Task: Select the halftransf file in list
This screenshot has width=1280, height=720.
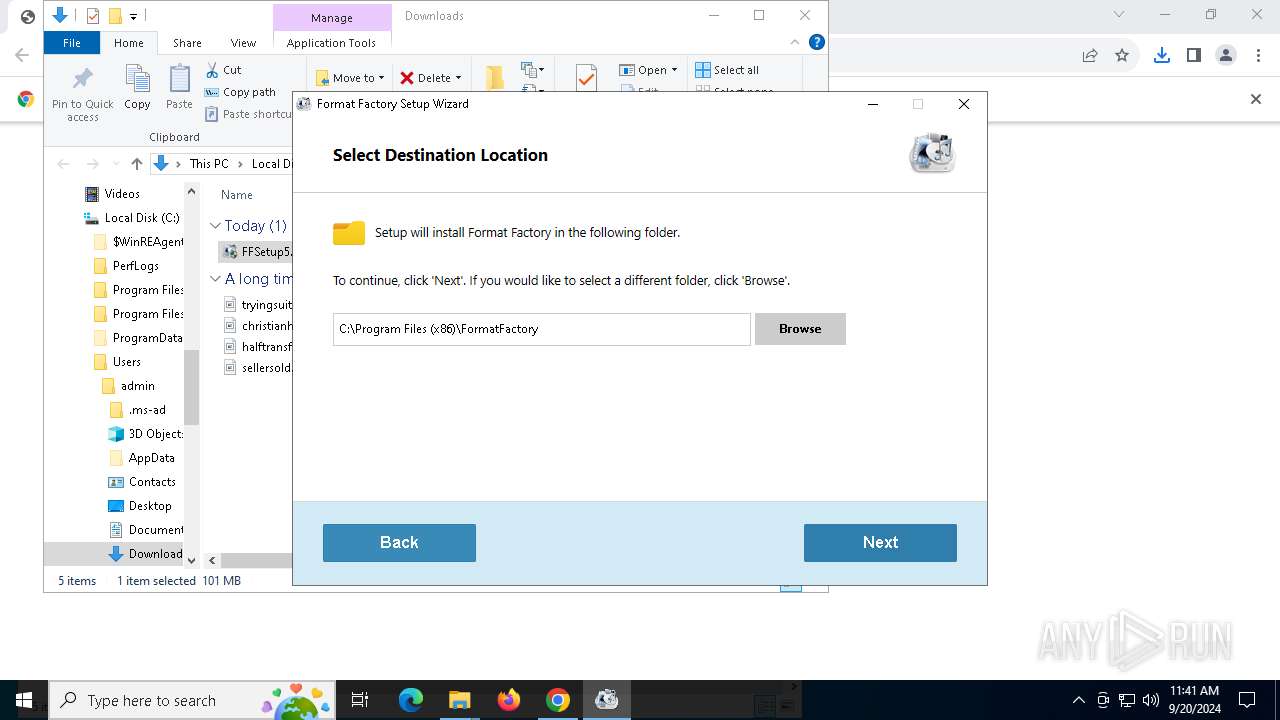Action: (257, 347)
